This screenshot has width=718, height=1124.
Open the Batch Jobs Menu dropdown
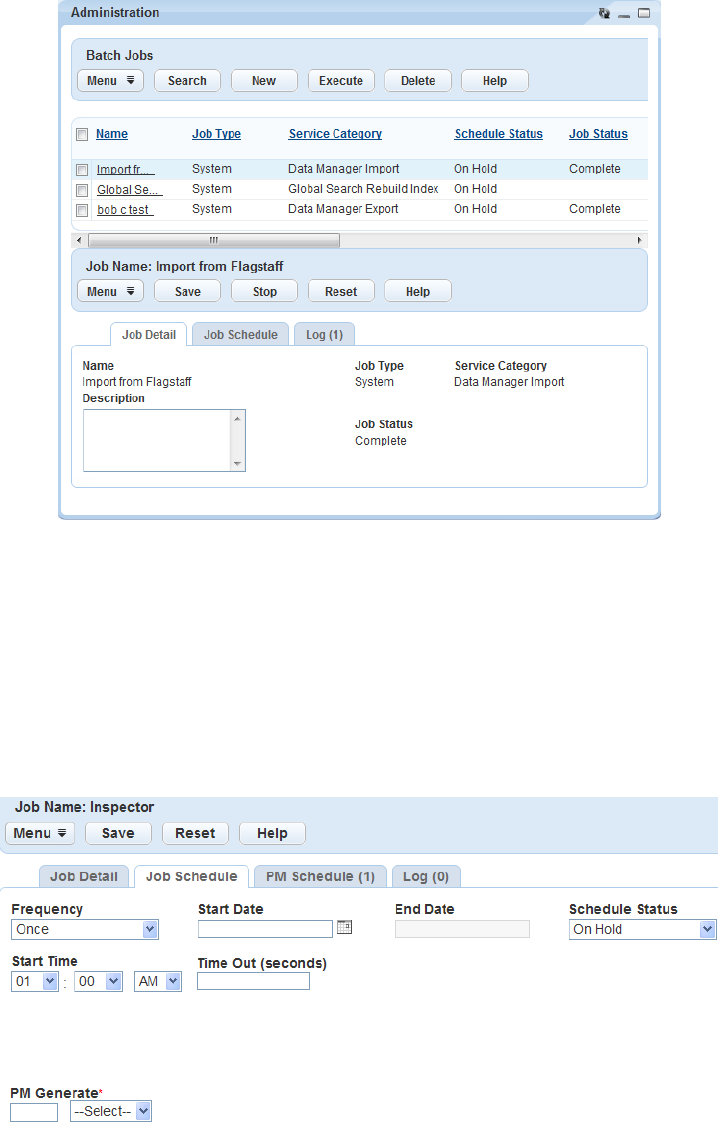[x=110, y=81]
